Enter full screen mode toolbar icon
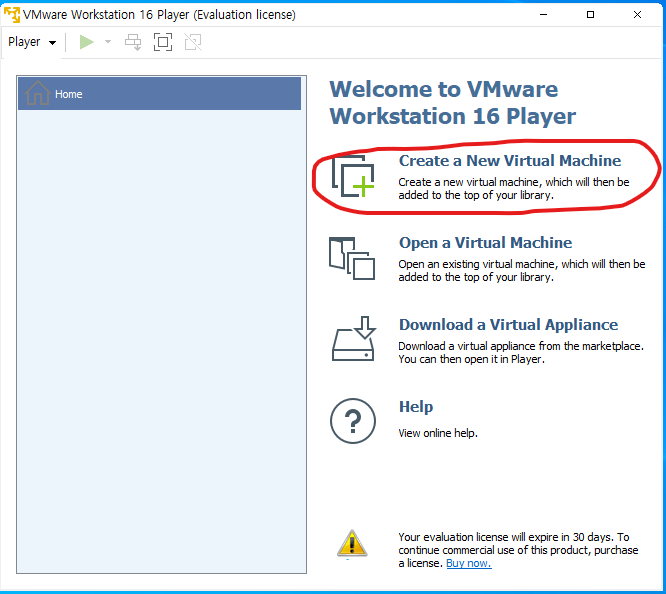This screenshot has width=666, height=594. click(x=163, y=42)
